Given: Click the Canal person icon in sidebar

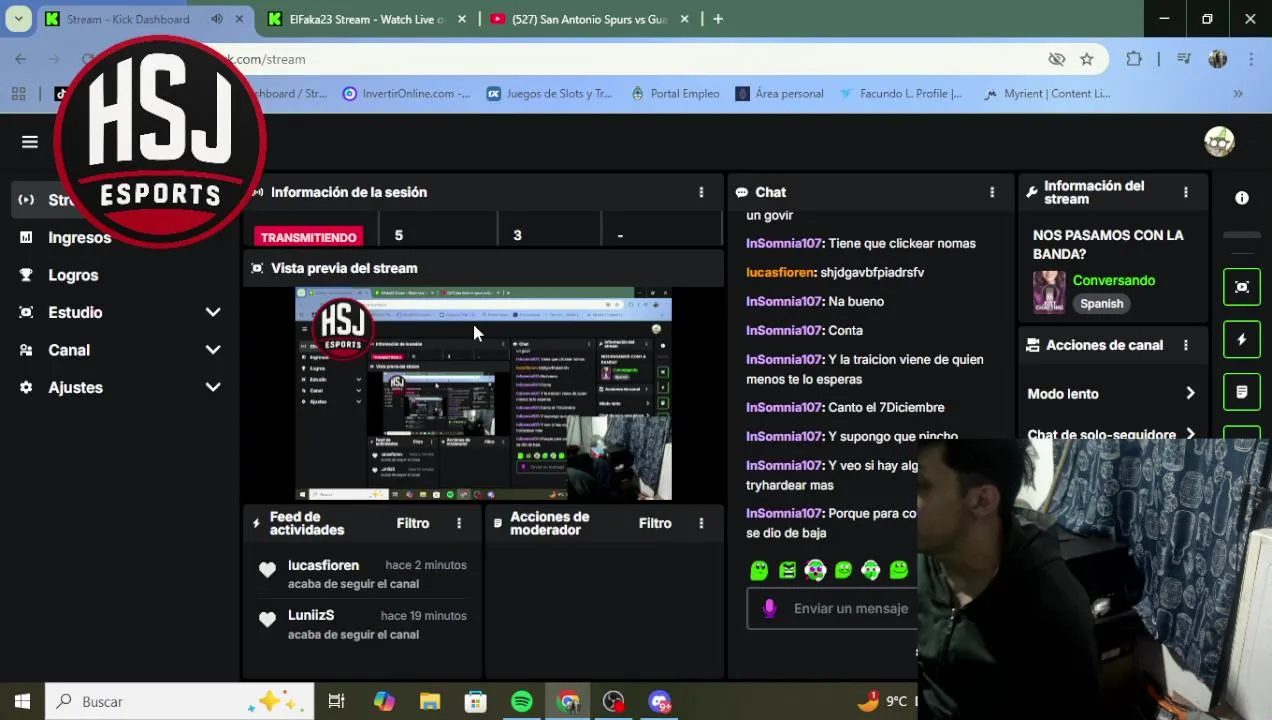Looking at the screenshot, I should point(26,350).
